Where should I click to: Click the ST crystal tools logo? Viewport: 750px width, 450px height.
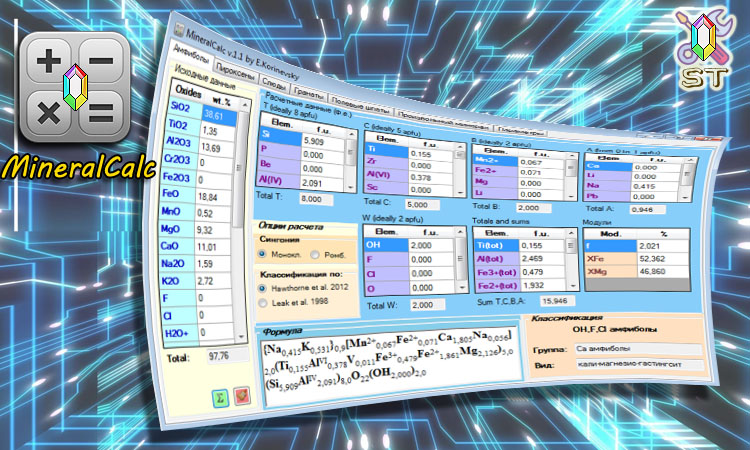[705, 49]
